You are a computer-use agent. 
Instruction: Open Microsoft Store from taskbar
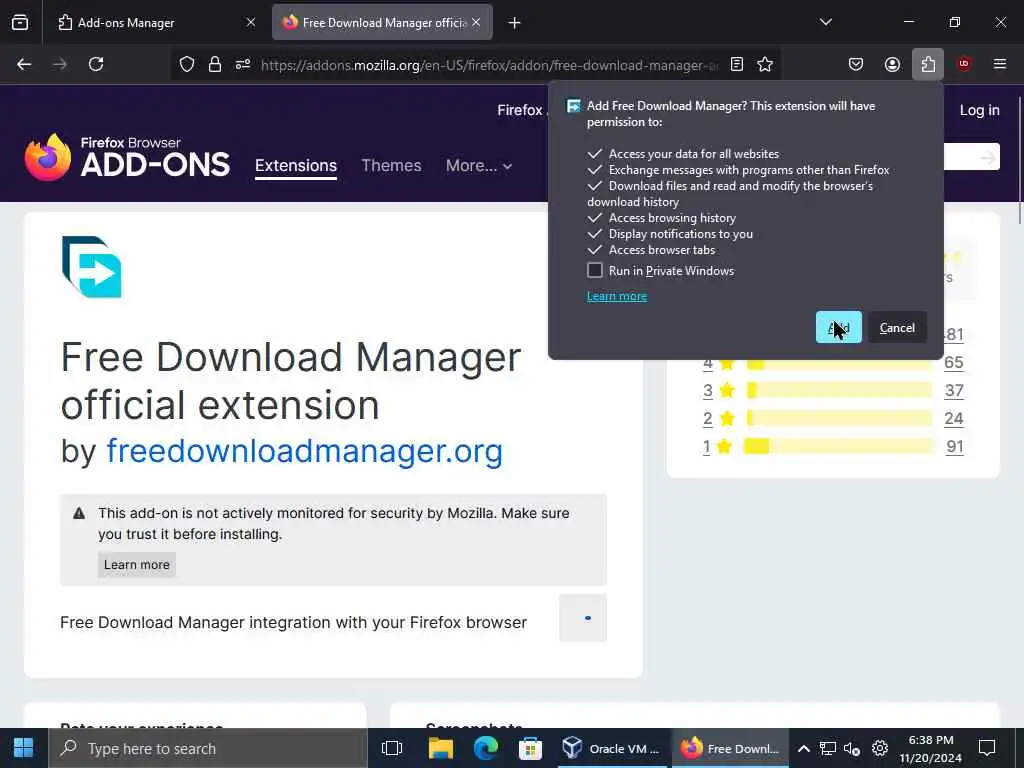tap(530, 748)
